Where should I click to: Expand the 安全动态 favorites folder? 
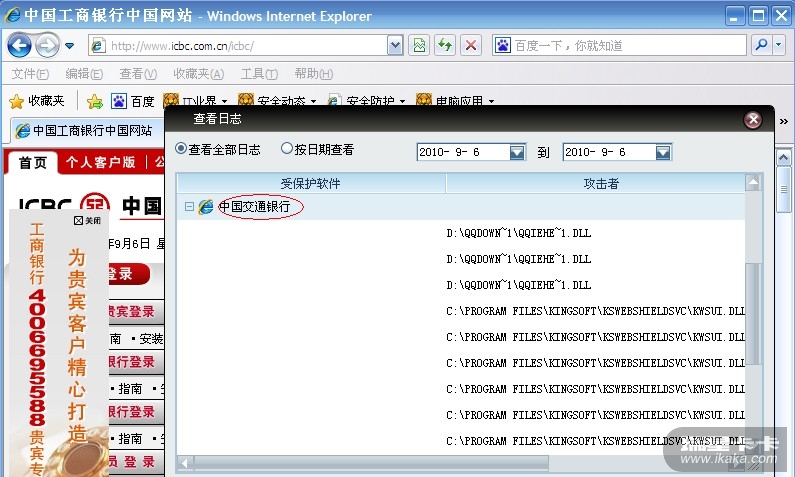click(x=277, y=101)
